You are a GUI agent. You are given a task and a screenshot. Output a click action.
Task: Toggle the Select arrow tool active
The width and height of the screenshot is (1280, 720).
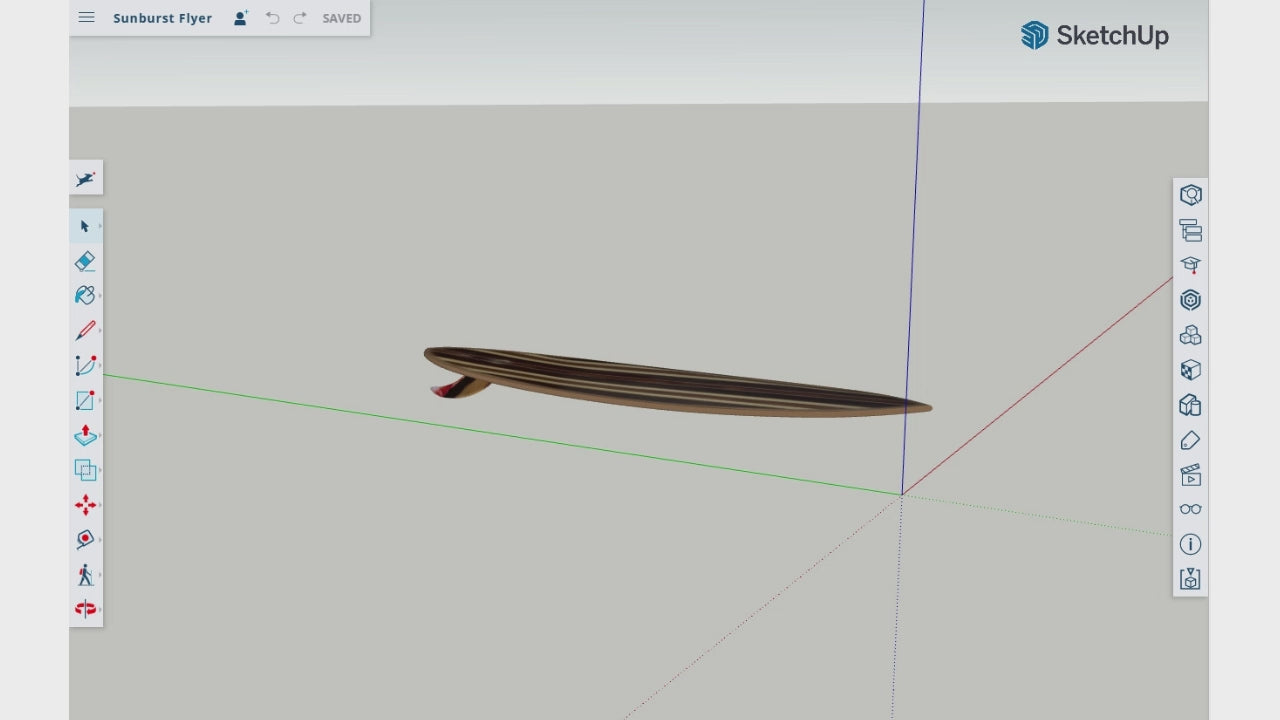(x=85, y=226)
